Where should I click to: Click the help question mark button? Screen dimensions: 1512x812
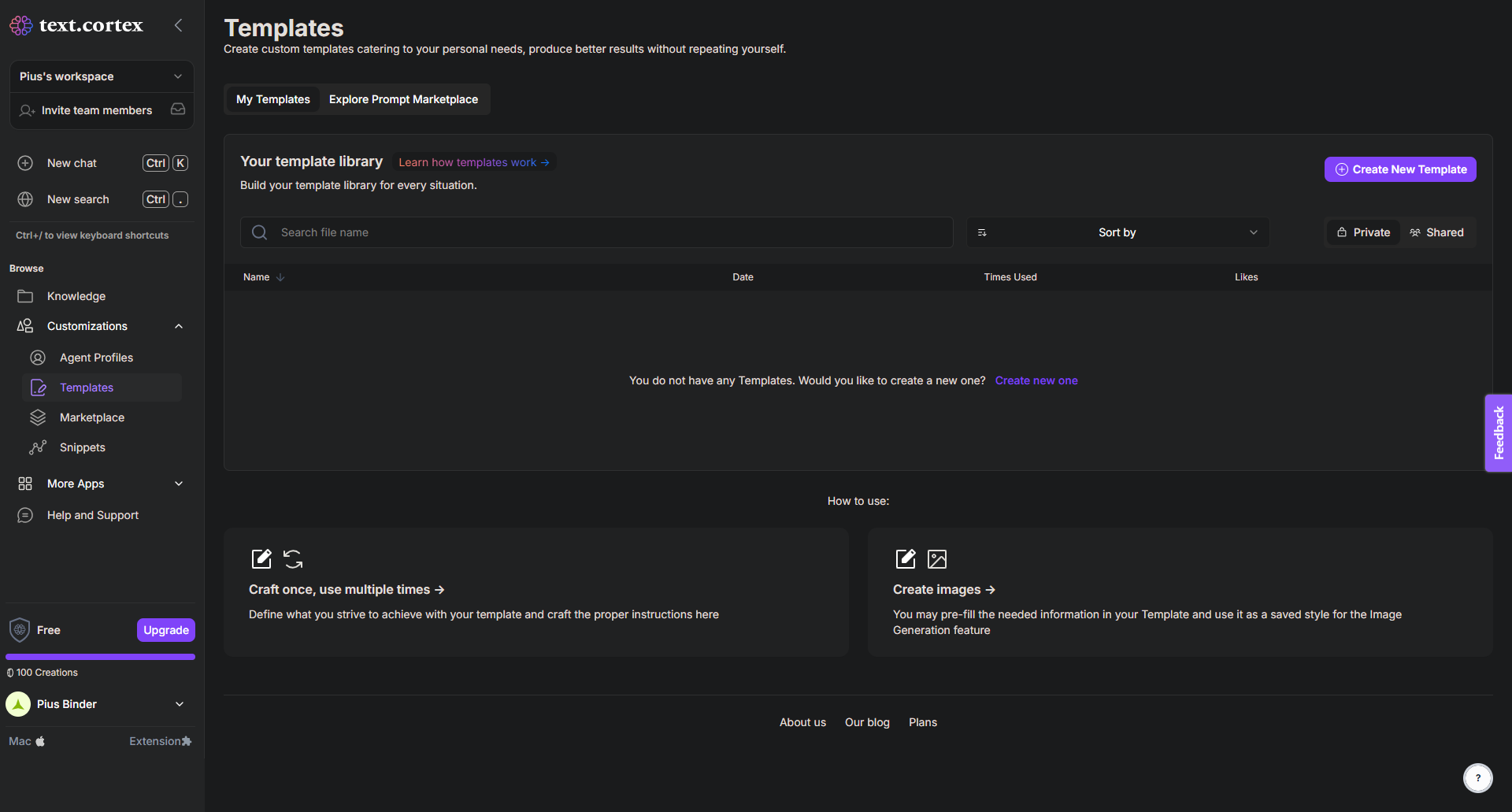click(1477, 777)
